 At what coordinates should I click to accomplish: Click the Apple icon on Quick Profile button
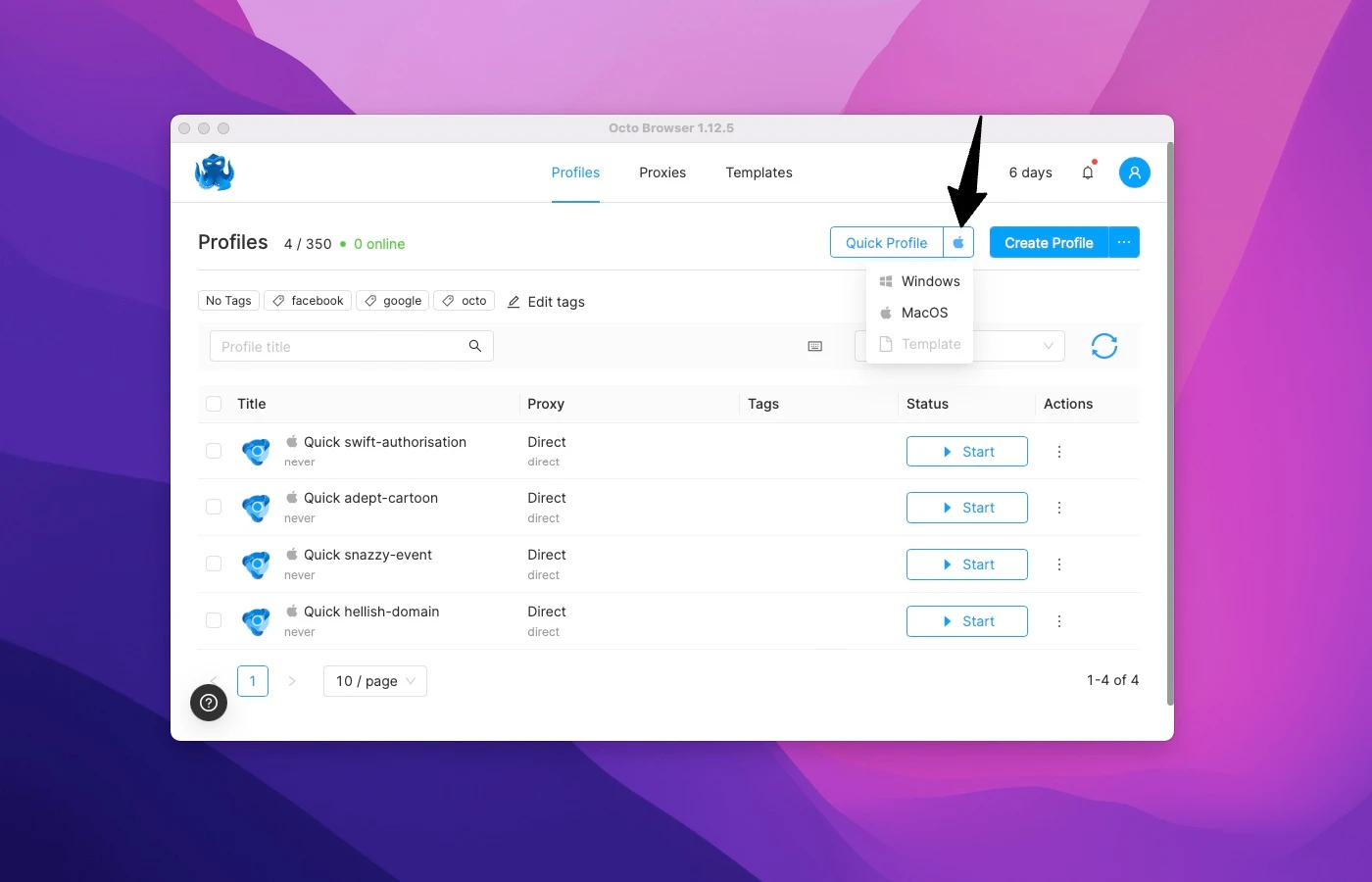click(958, 242)
